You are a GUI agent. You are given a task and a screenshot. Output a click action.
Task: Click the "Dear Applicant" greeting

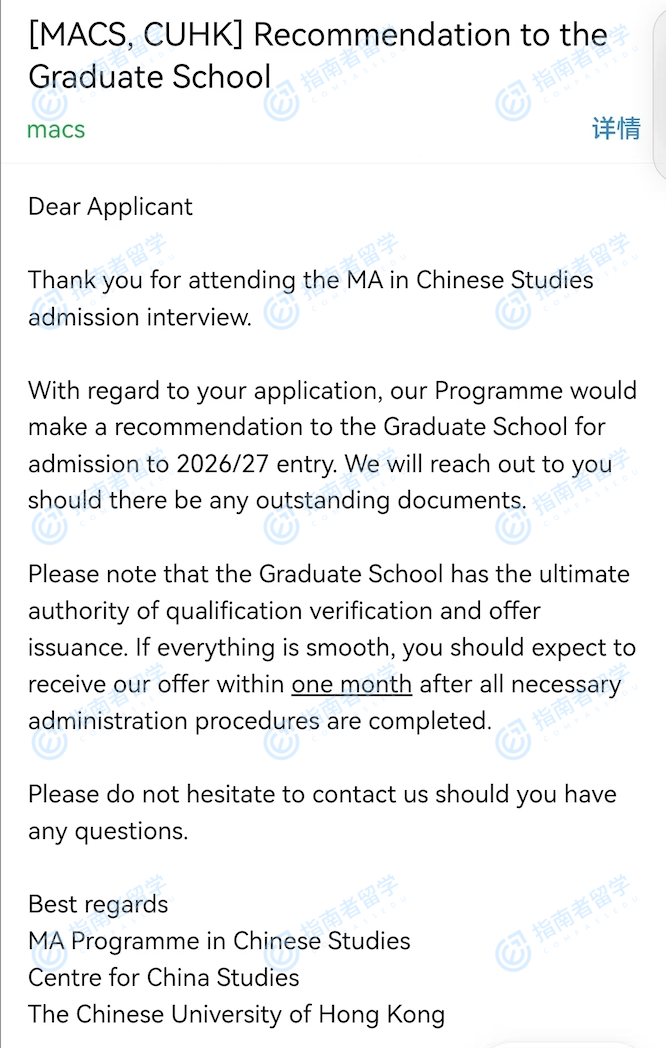tap(110, 207)
